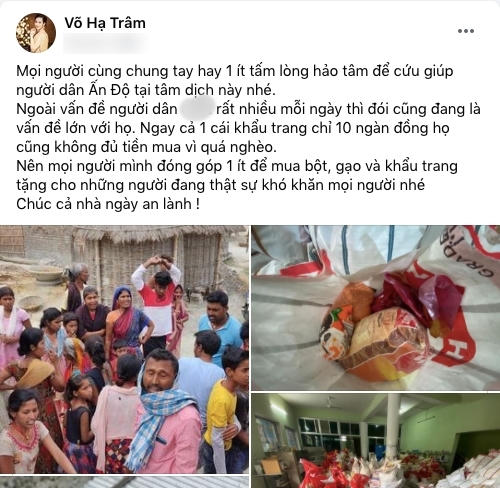Open the crowd of villagers photo
The image size is (500, 488).
(x=124, y=349)
